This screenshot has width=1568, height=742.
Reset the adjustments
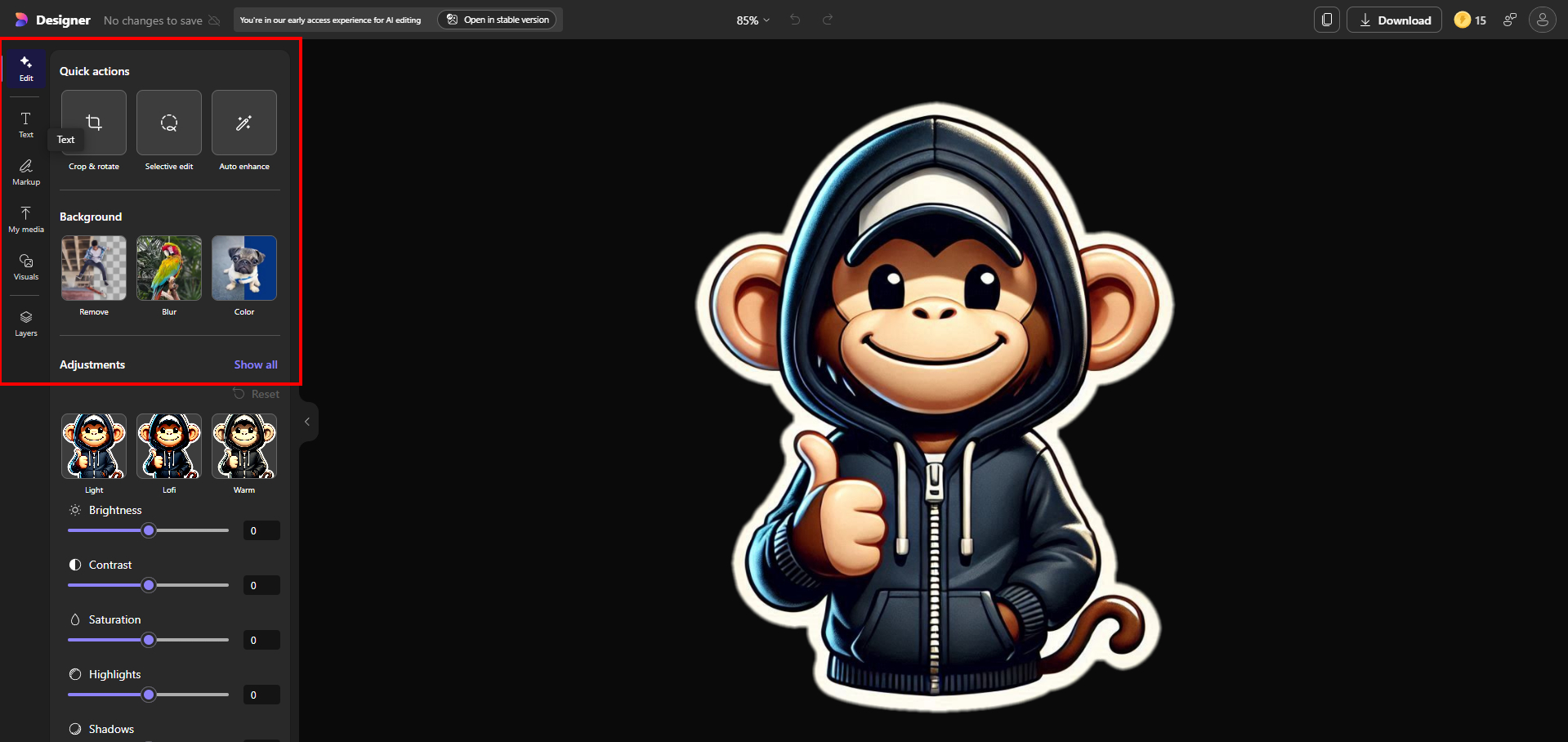(257, 394)
